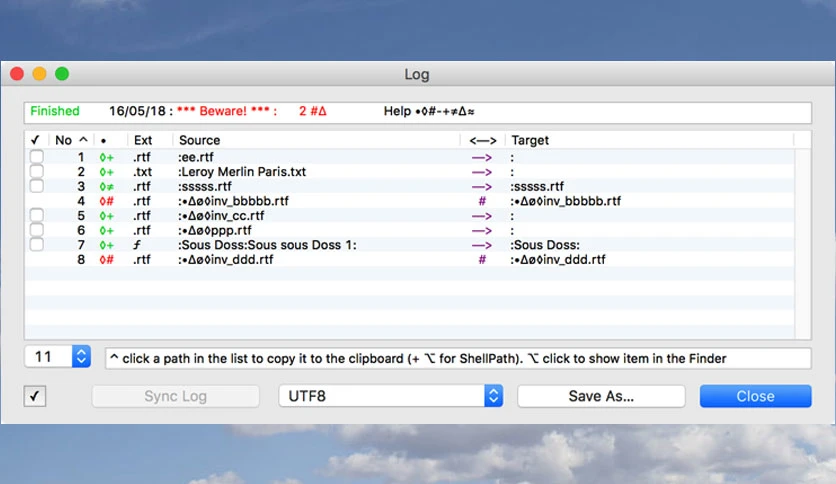This screenshot has width=836, height=484.
Task: Click the purple arrow in inv_cc.rtf row
Action: click(x=481, y=216)
